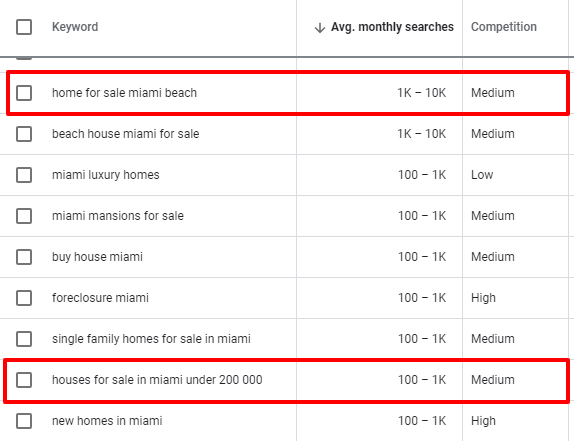
Task: Click the foreclosure miami keyword text
Action: (100, 298)
